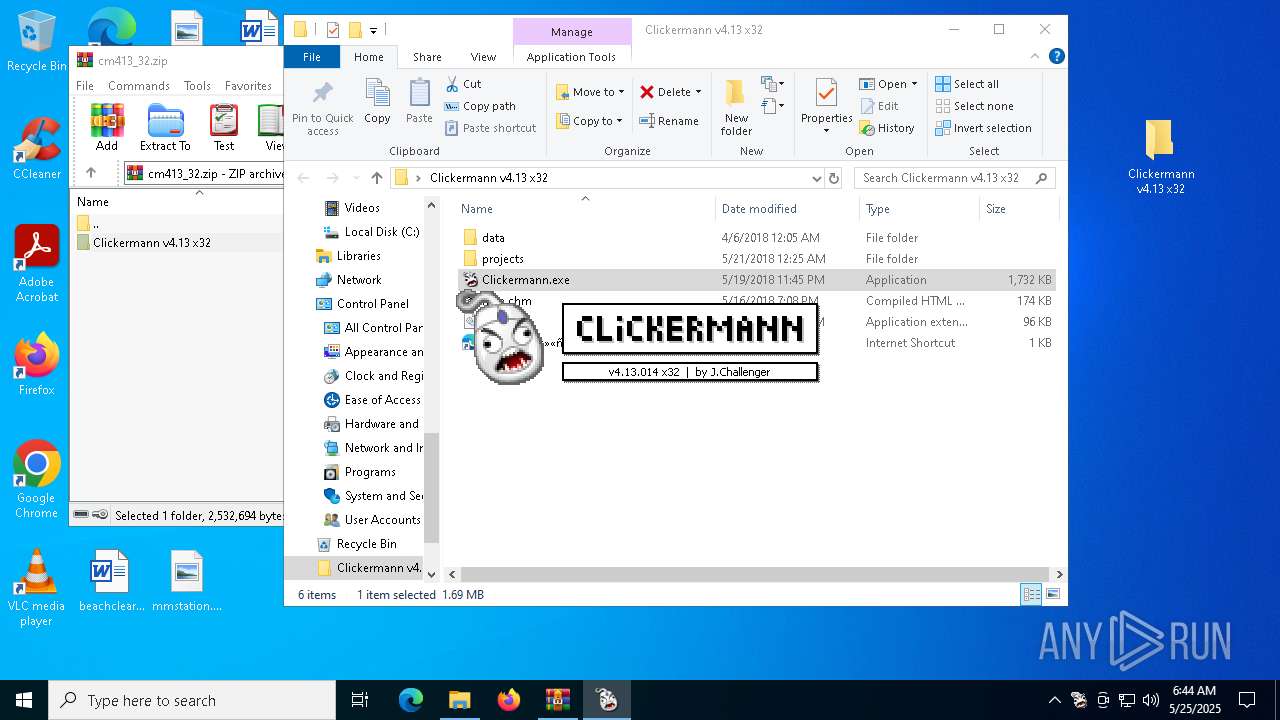The image size is (1280, 720).
Task: Create a New folder from the ribbon
Action: (x=736, y=108)
